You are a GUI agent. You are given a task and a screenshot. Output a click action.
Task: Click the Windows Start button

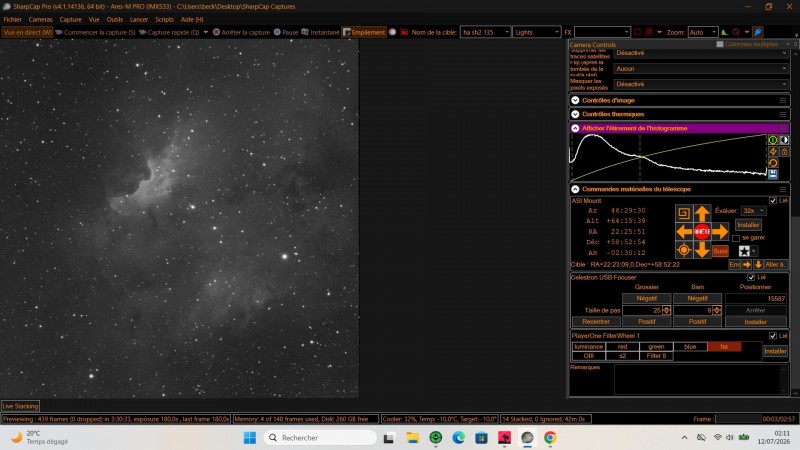coord(249,438)
